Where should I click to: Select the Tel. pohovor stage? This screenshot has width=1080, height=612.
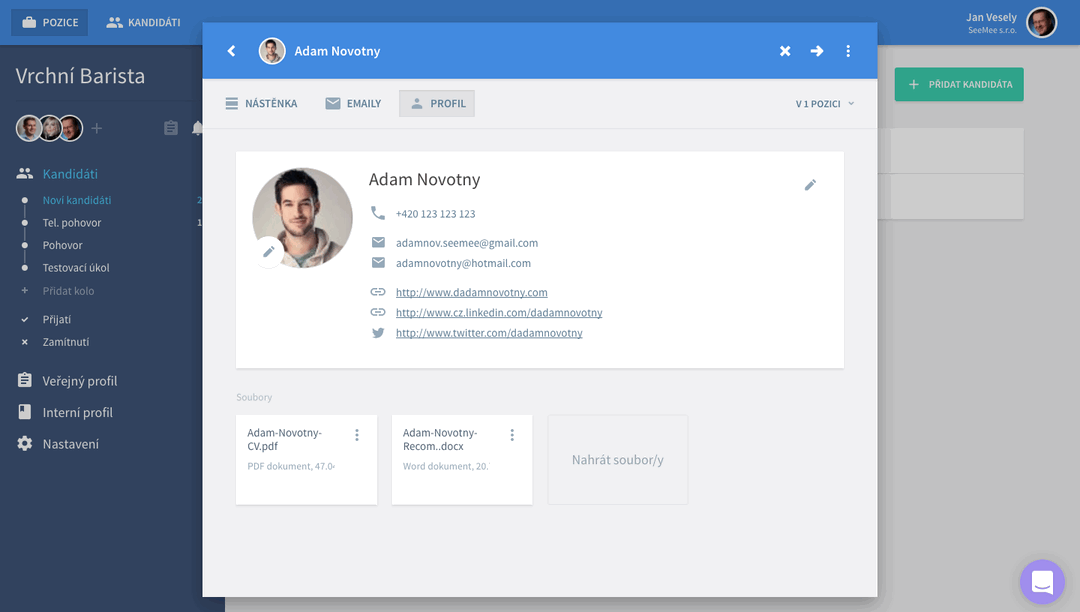tap(72, 222)
